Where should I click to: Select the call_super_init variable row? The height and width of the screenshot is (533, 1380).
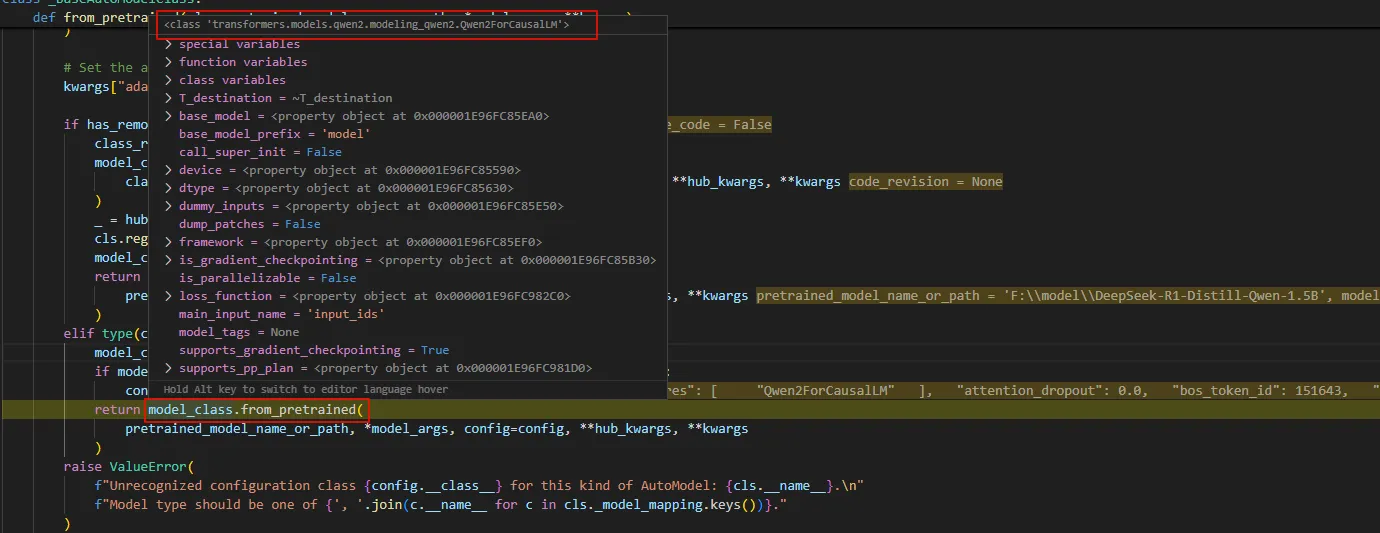(260, 152)
